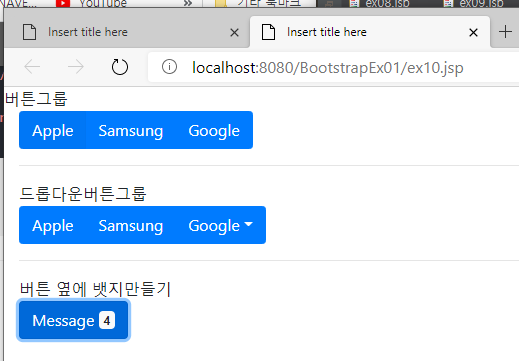519x361 pixels.
Task: Click the Message button
Action: click(x=73, y=320)
